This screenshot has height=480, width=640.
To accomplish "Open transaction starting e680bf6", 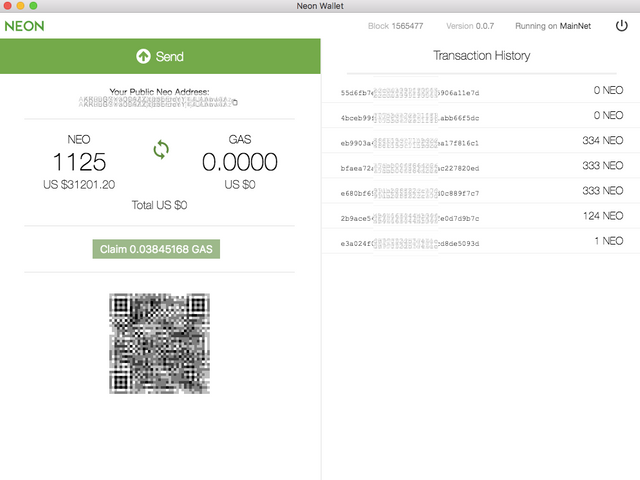I will coord(410,193).
